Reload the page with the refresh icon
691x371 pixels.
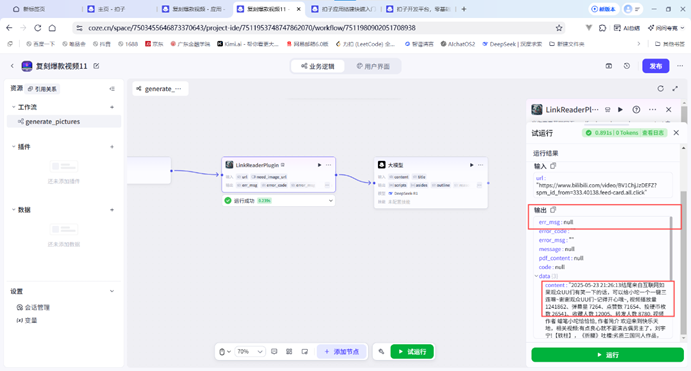tap(38, 28)
